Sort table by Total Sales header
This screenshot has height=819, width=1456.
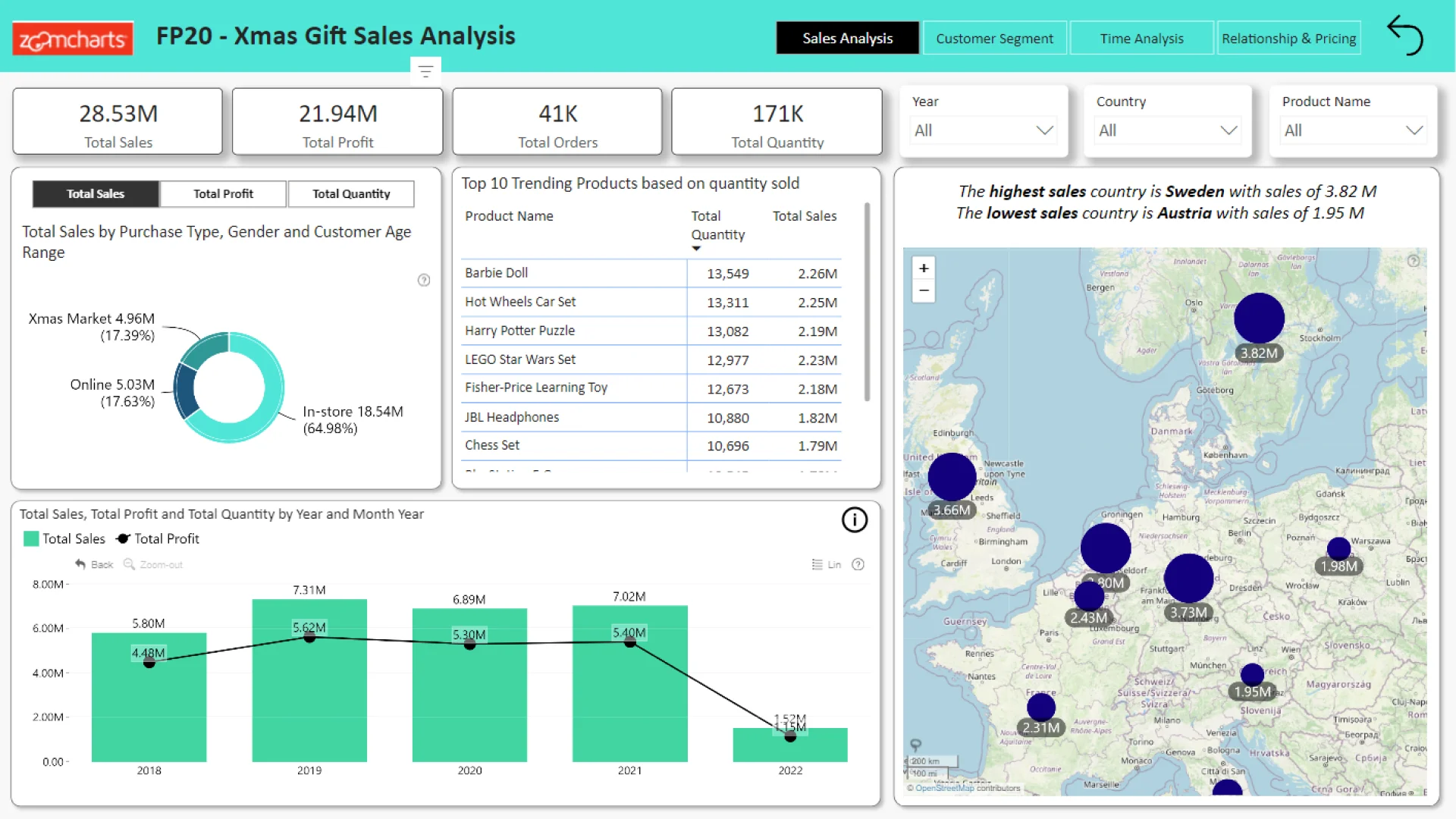805,216
